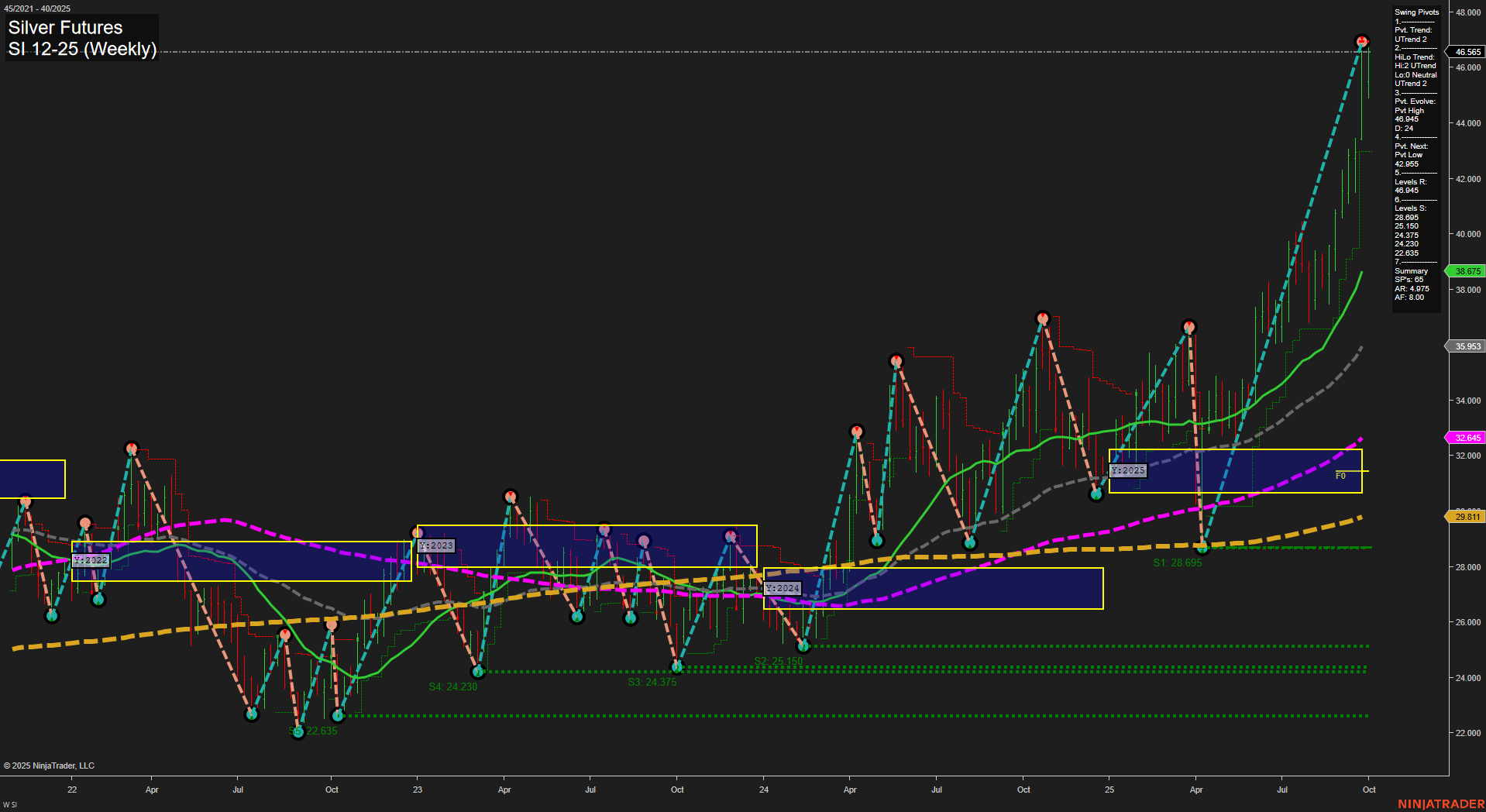Select the Y:2025 consolidation zone label
This screenshot has height=812, width=1486.
(1130, 470)
